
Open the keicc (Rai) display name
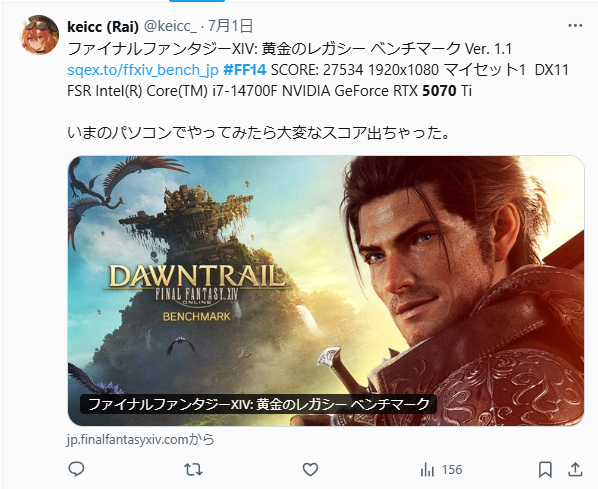[x=103, y=26]
